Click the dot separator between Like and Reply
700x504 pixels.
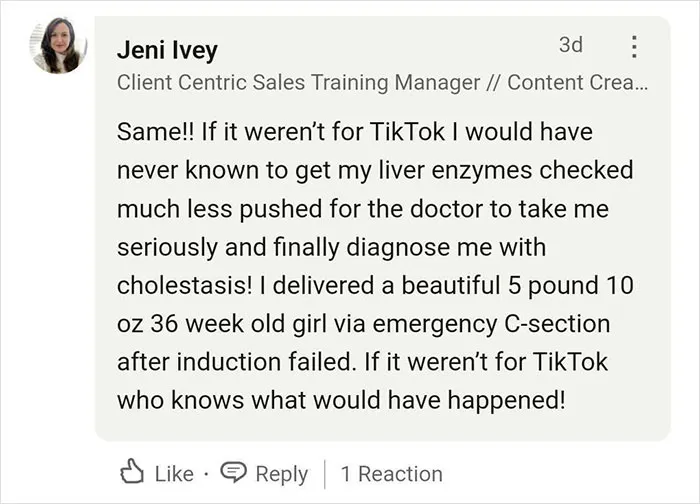206,474
